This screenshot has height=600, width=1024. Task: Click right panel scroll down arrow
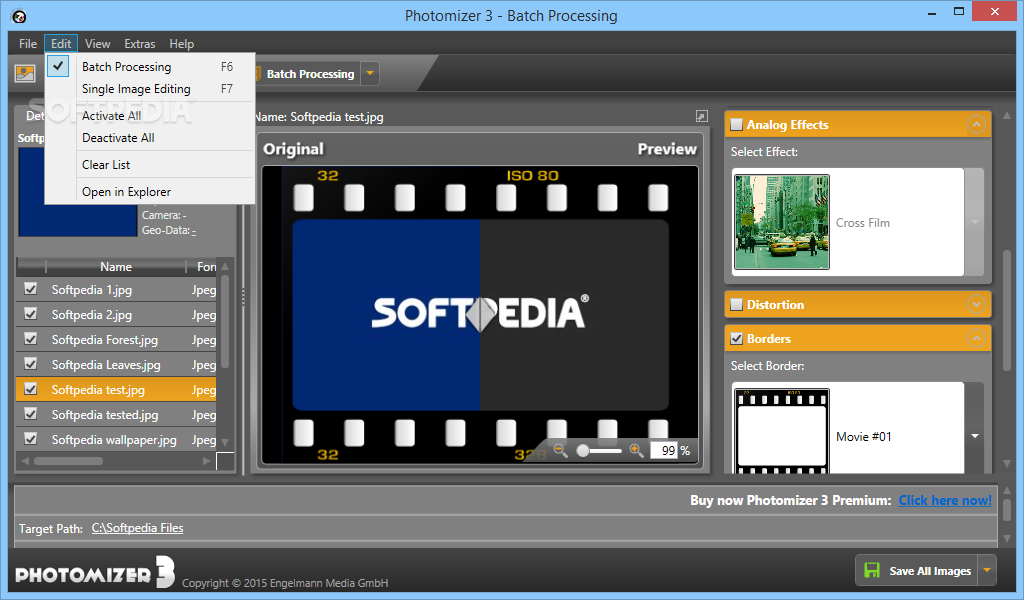pyautogui.click(x=1007, y=462)
